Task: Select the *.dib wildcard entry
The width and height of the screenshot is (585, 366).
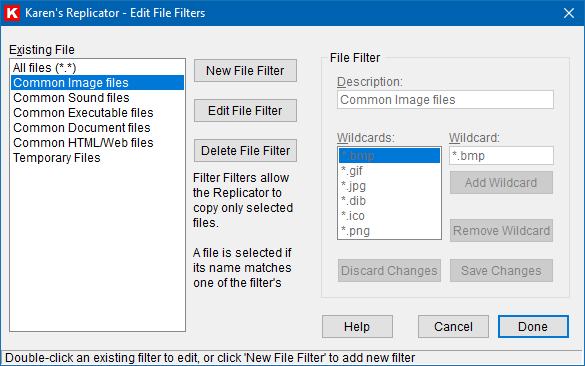Action: coord(389,201)
